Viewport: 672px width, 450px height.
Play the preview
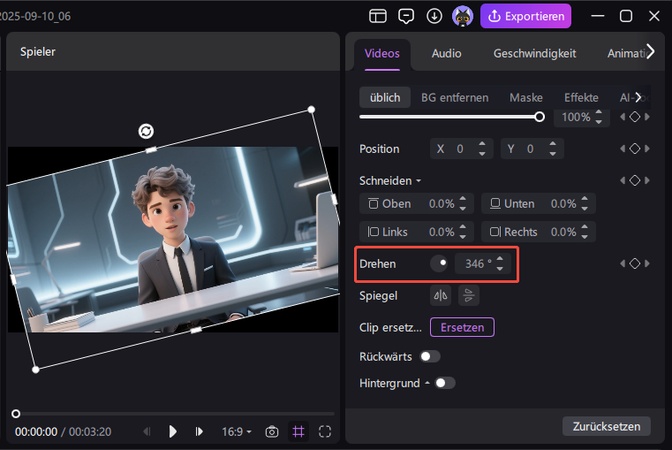[x=173, y=432]
